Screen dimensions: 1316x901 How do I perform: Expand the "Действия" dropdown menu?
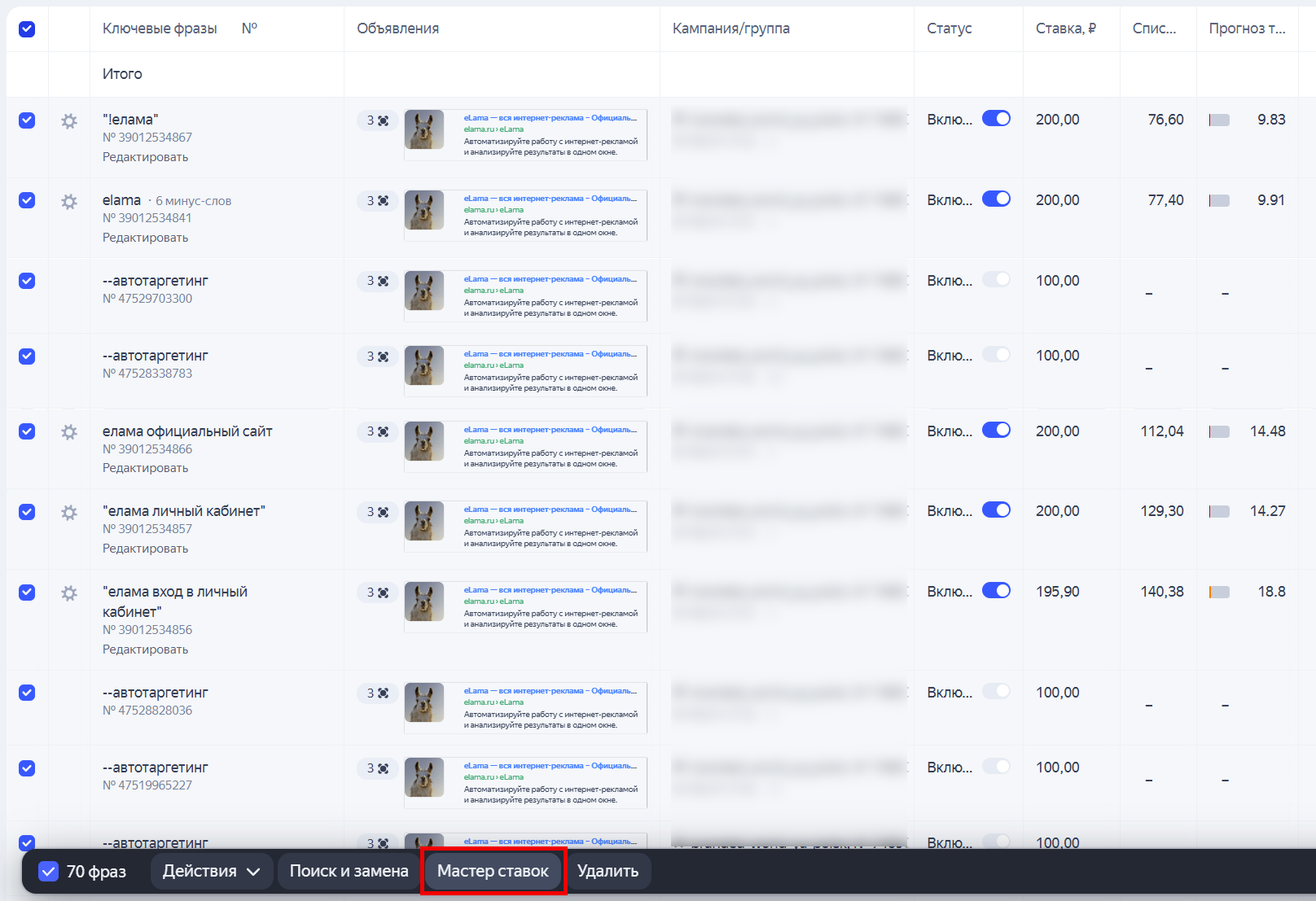[x=211, y=872]
